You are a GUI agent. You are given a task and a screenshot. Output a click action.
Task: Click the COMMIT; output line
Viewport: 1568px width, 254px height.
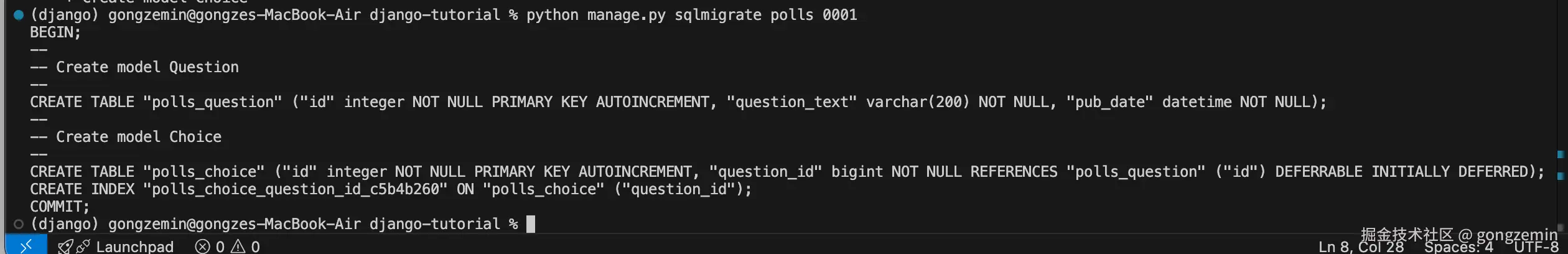60,207
